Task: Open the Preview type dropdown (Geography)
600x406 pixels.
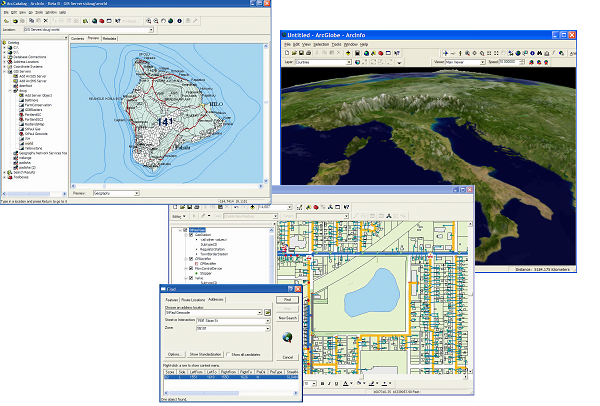Action: click(x=136, y=192)
